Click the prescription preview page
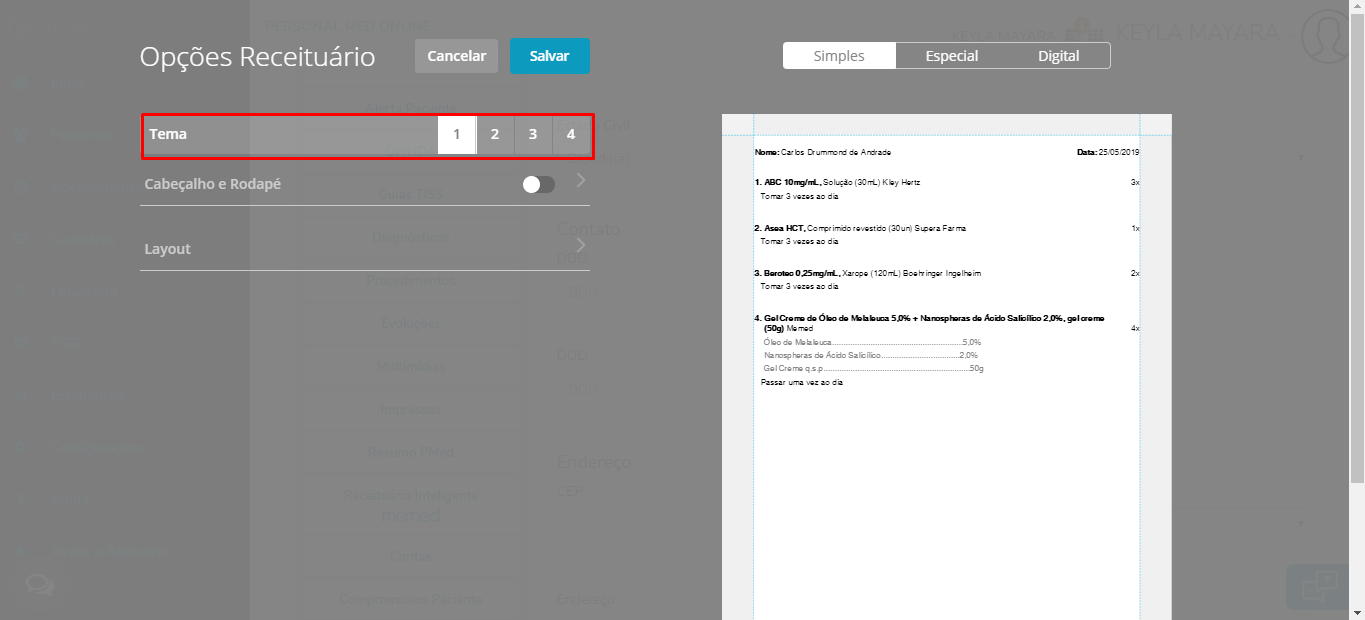1365x620 pixels. (x=946, y=367)
